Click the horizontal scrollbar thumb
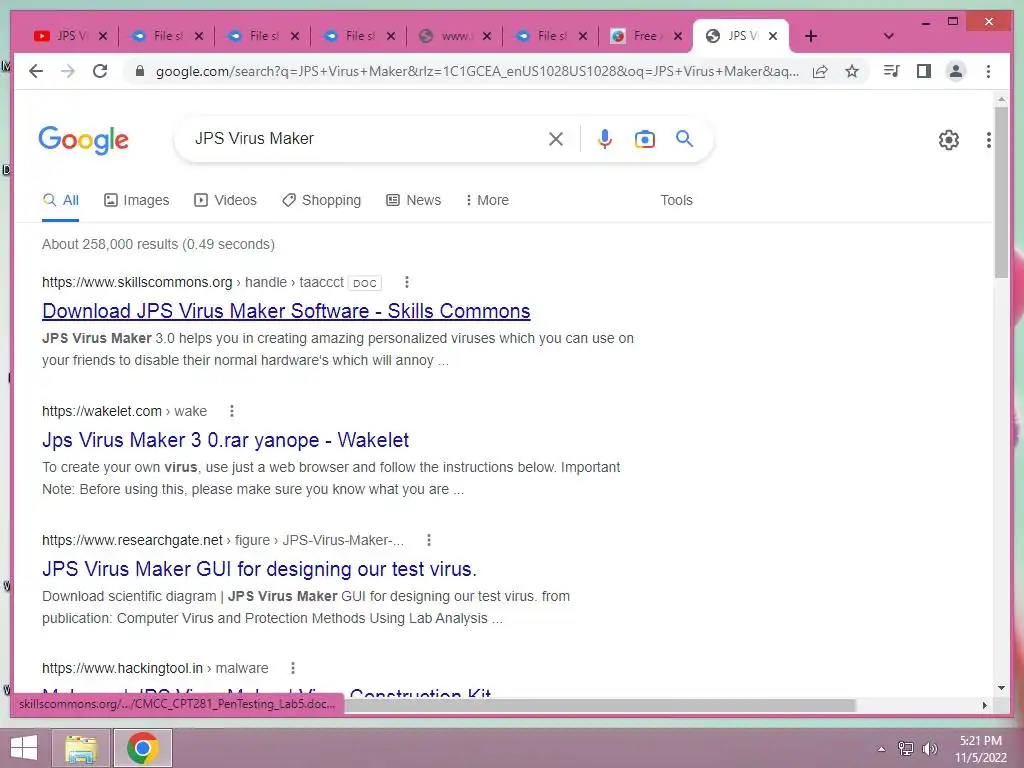The width and height of the screenshot is (1024, 768). (600, 705)
